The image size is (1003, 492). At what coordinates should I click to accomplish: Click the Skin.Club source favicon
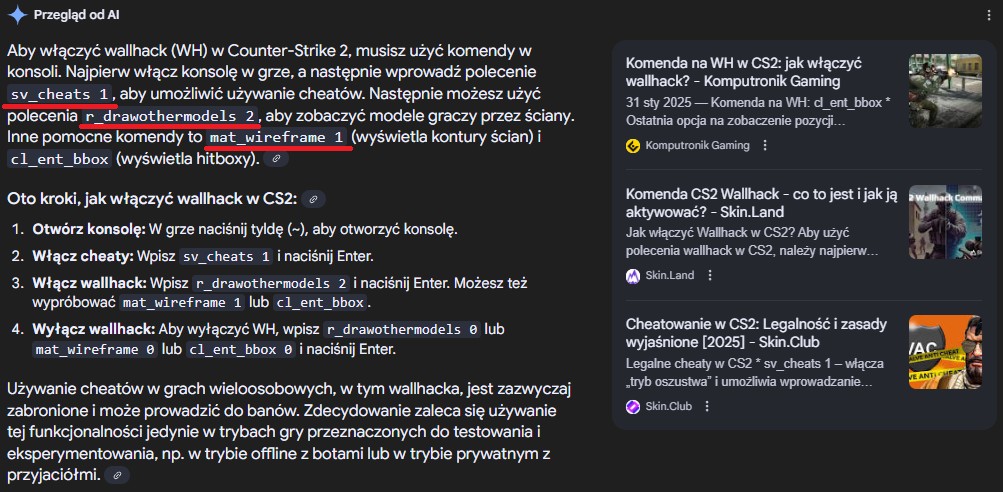(633, 406)
